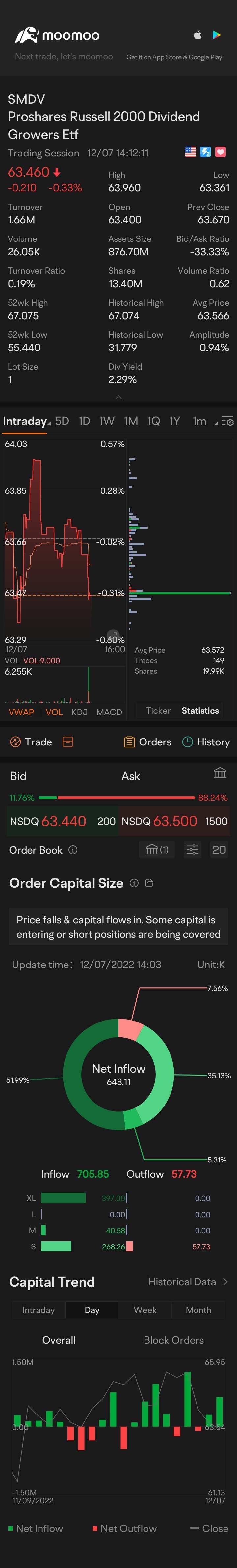Share Order Capital Size section

pyautogui.click(x=149, y=883)
